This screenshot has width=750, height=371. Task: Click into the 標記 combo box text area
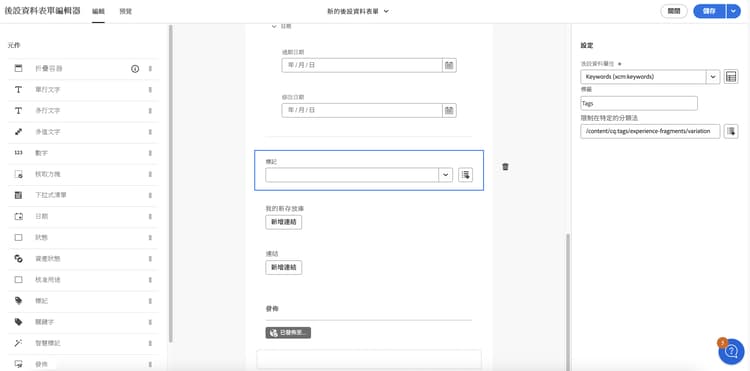352,175
